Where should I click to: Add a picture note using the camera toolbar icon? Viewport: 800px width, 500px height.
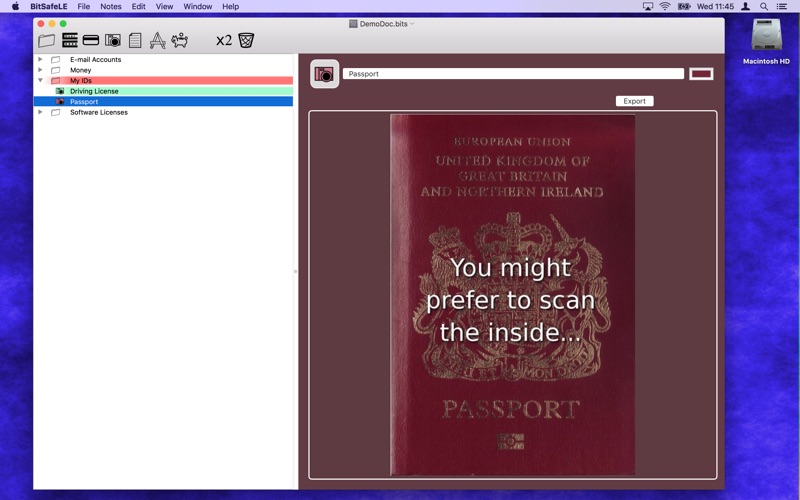(x=113, y=40)
